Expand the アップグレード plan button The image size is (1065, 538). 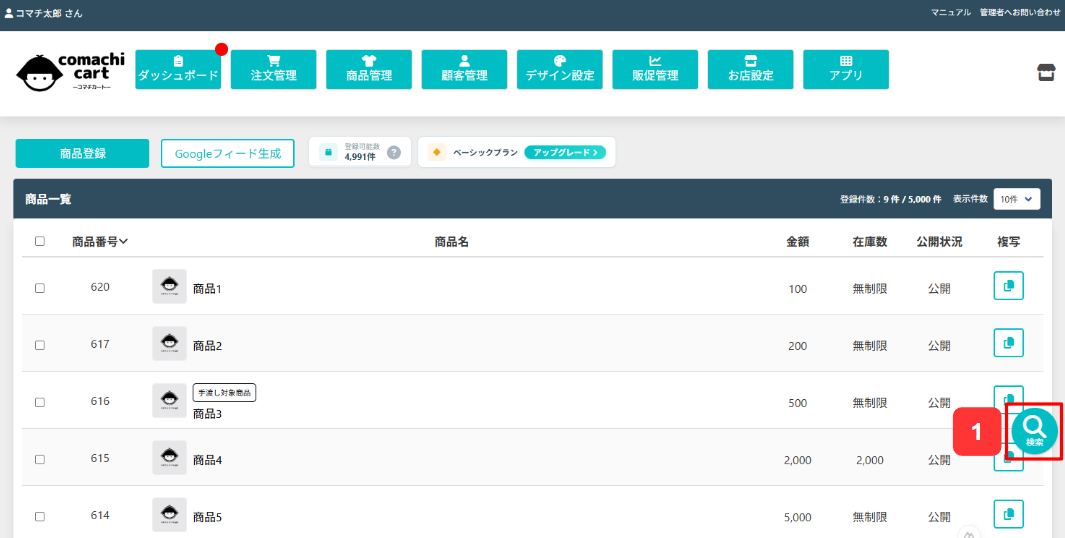[564, 152]
